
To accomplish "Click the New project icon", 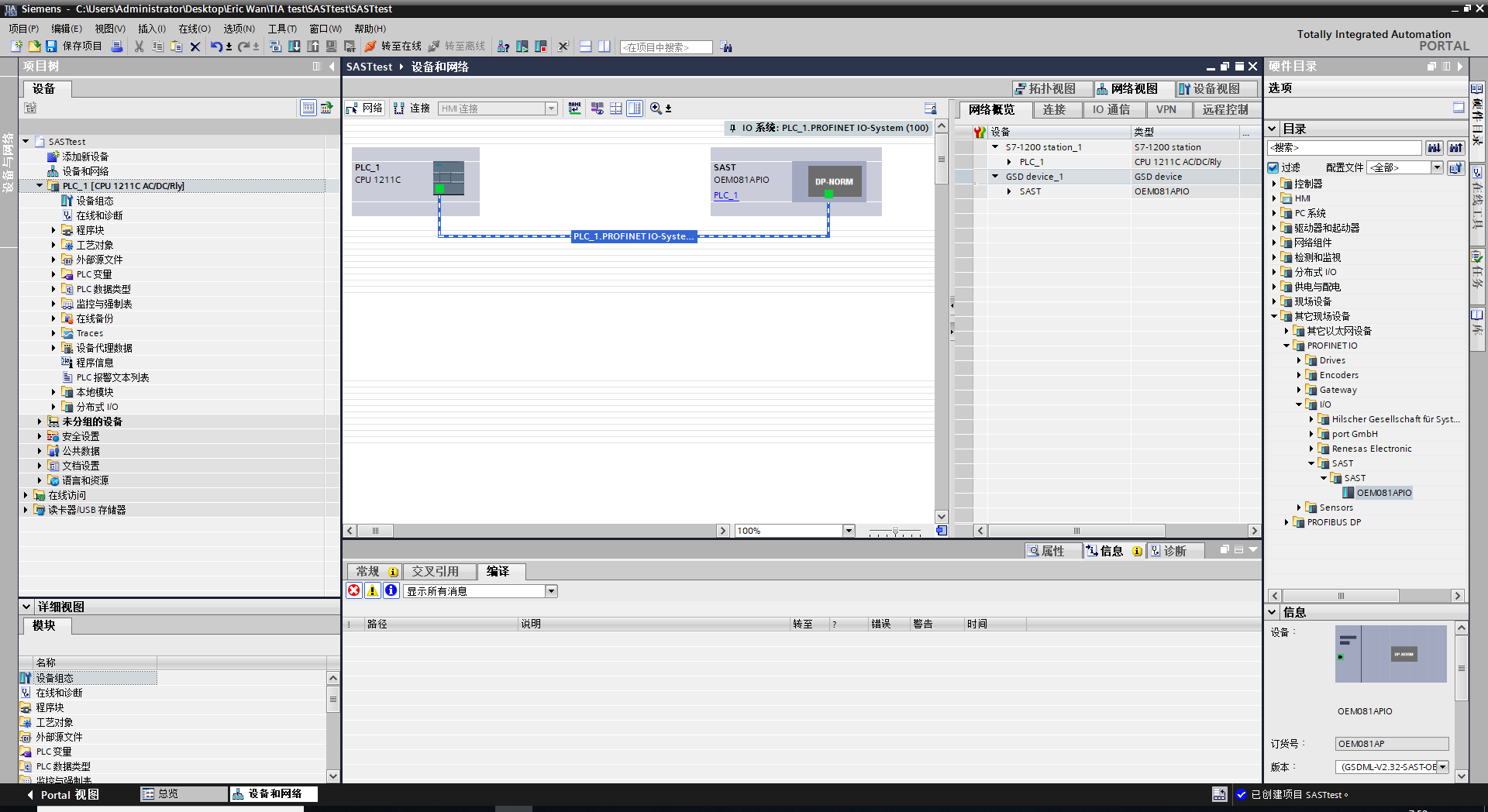I will click(x=16, y=46).
